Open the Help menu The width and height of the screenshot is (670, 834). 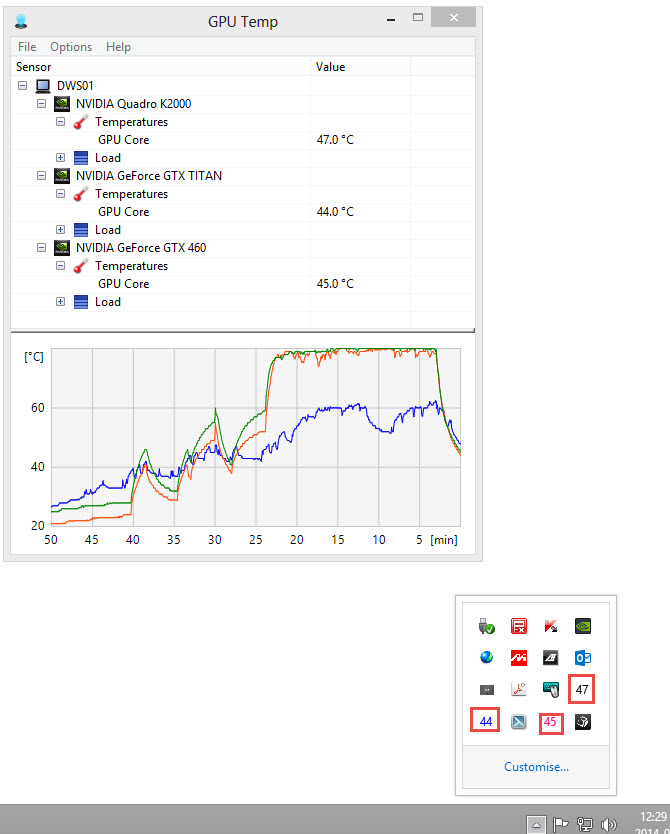pyautogui.click(x=118, y=47)
